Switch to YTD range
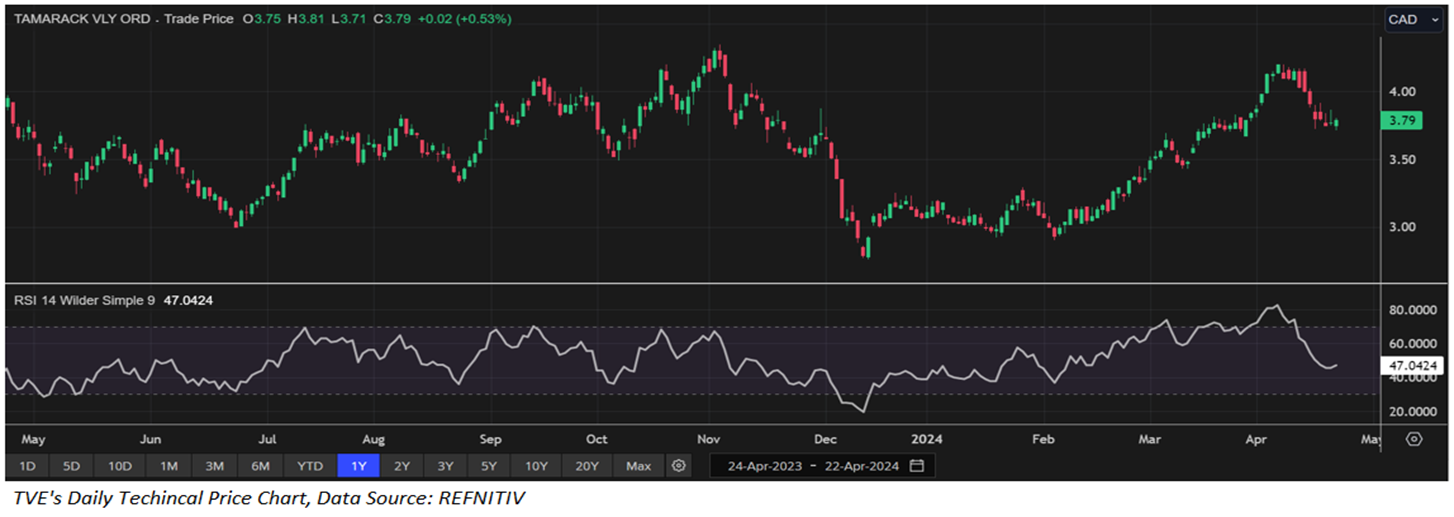 [310, 466]
